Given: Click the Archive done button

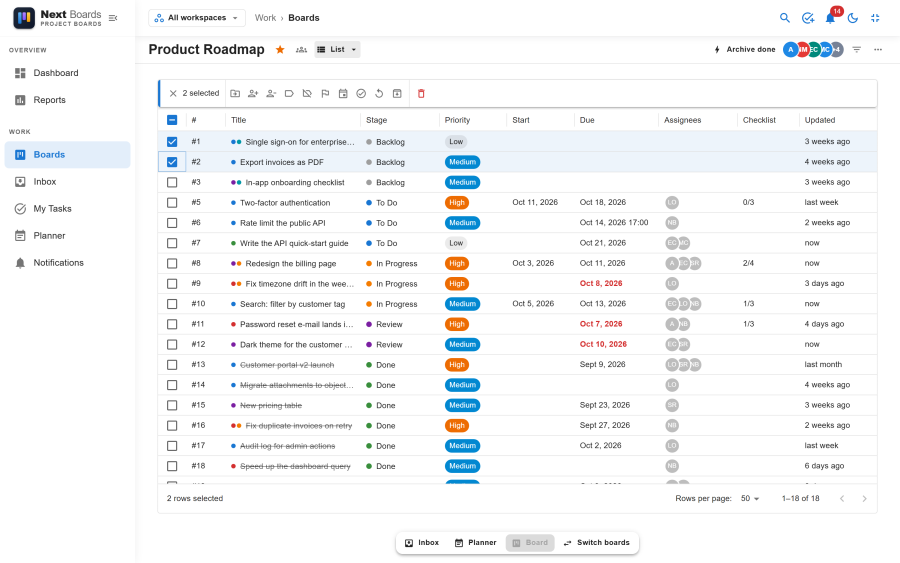Looking at the screenshot, I should tap(744, 49).
